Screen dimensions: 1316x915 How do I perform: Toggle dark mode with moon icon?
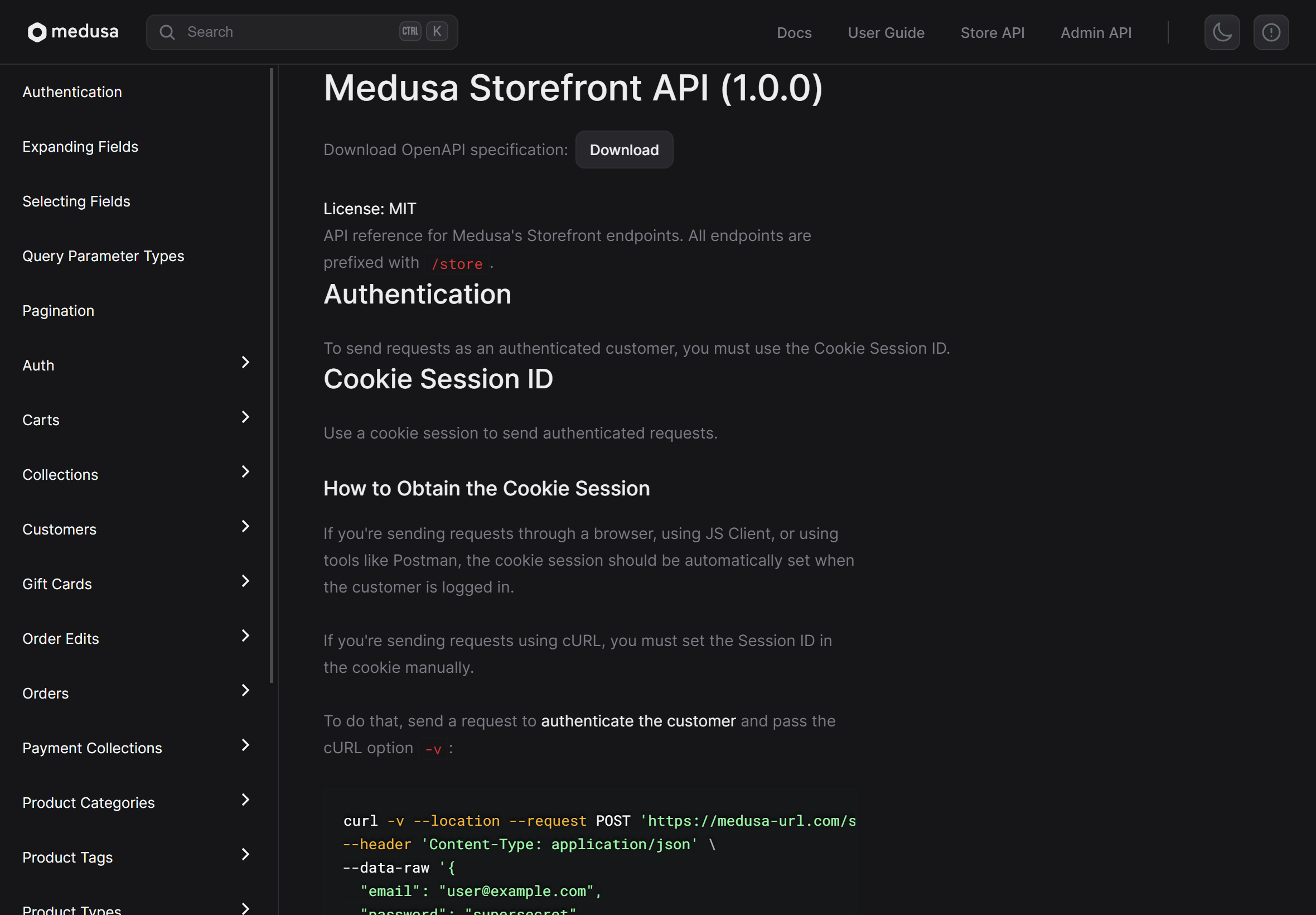coord(1221,33)
